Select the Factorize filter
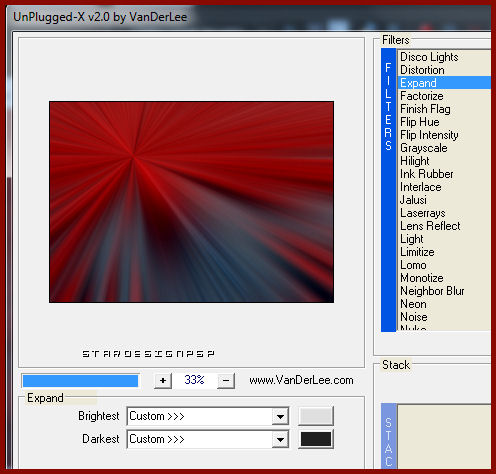 [x=444, y=96]
